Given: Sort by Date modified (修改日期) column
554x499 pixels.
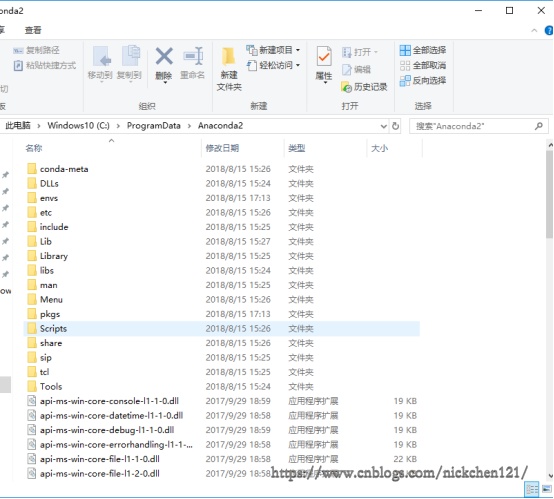Looking at the screenshot, I should click(x=222, y=148).
